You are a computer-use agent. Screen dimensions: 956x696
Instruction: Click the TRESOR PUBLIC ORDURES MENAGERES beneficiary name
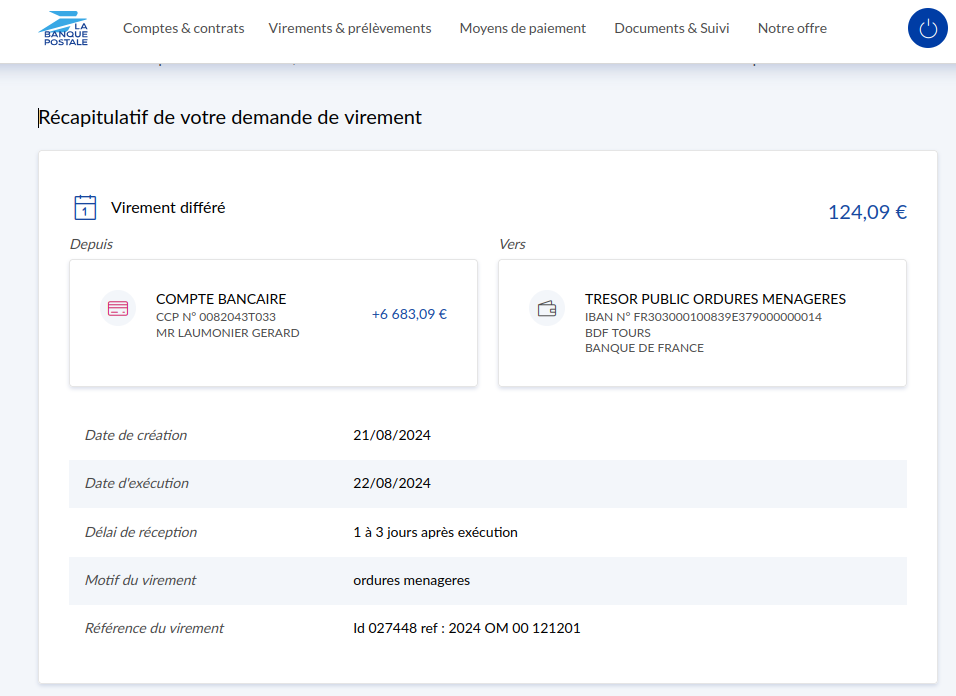click(715, 299)
